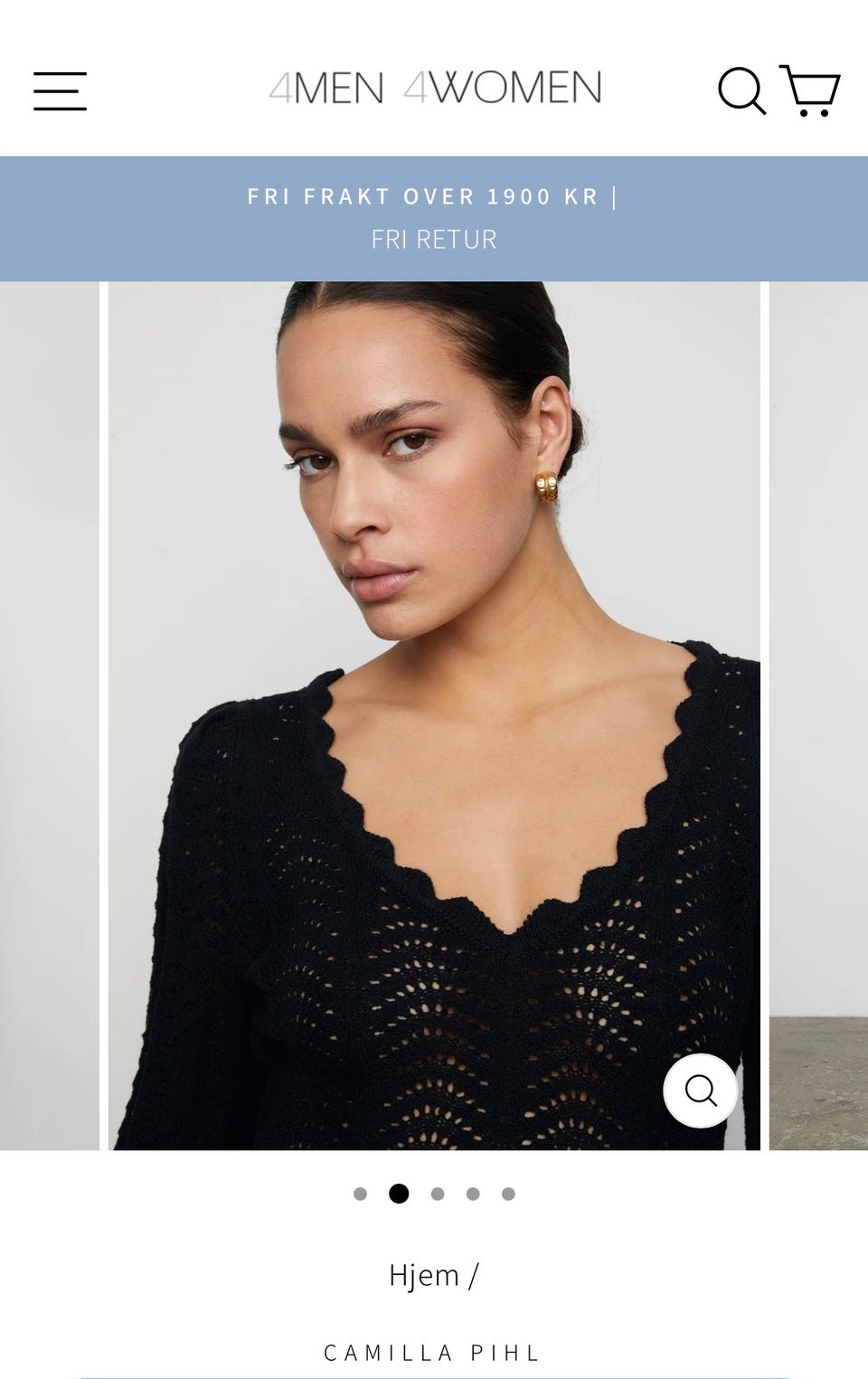Select the active second carousel dot
The height and width of the screenshot is (1379, 868).
399,1194
